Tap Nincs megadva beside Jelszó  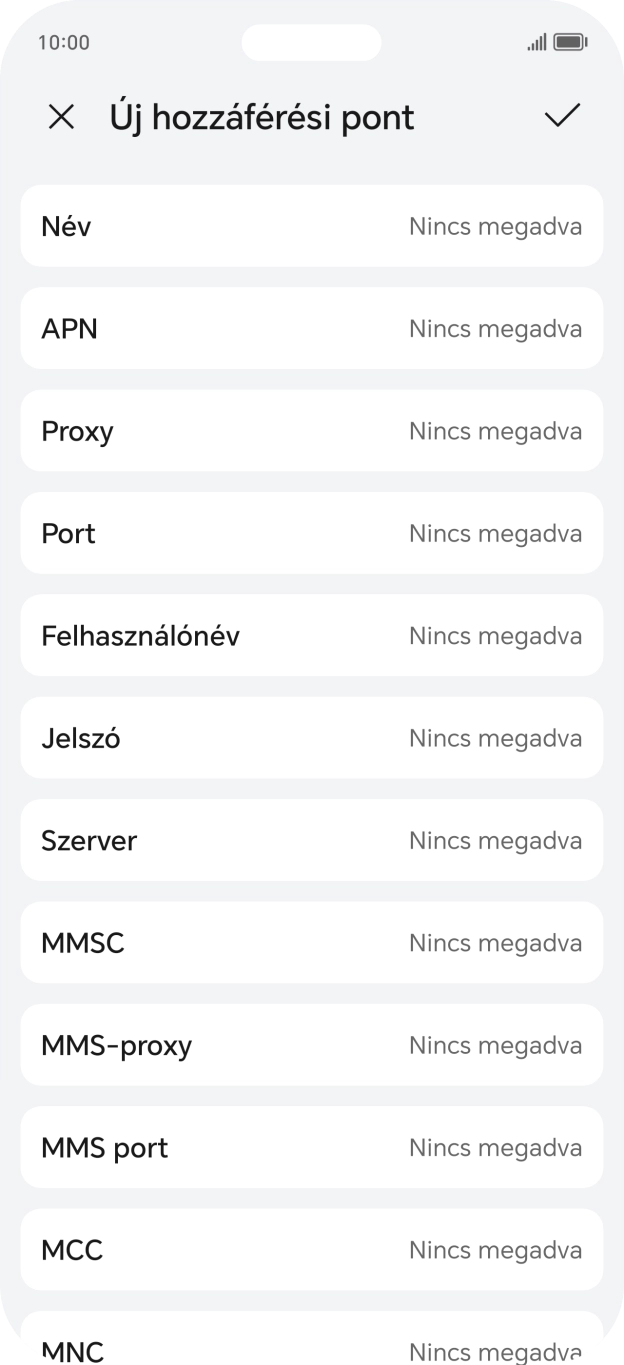coord(495,738)
